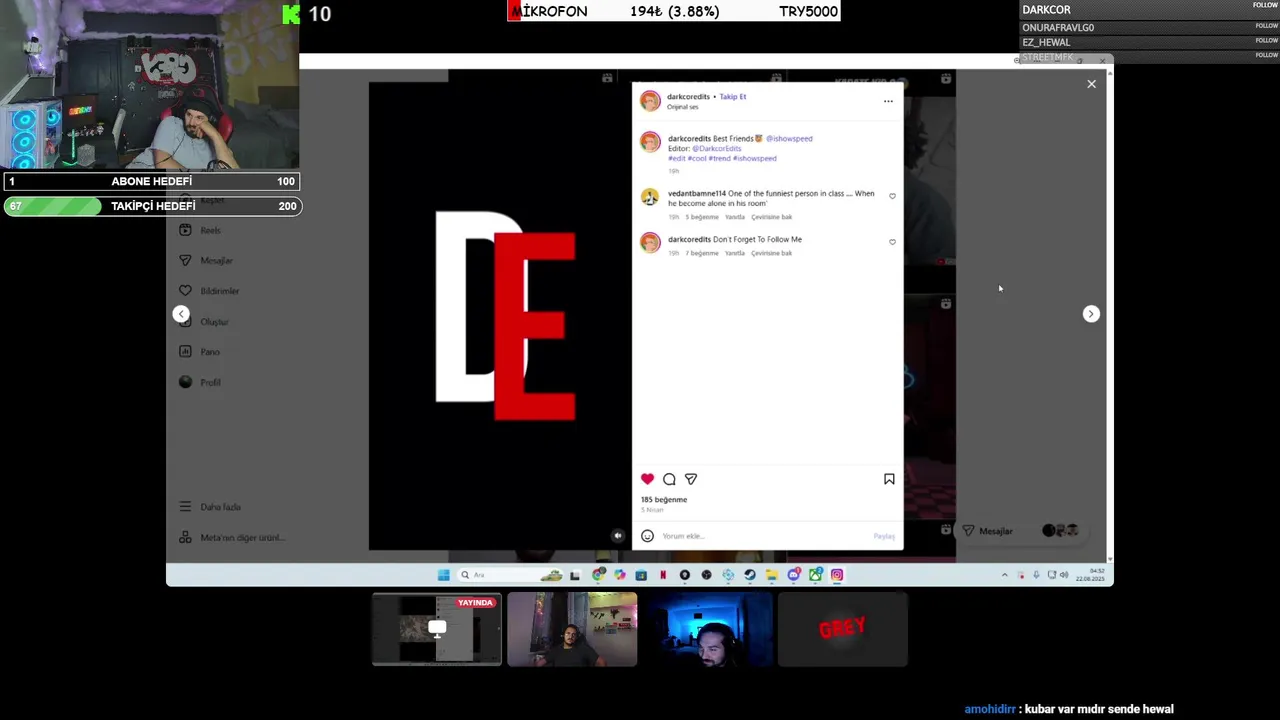Open the @ishowspeed mention link

(x=789, y=139)
